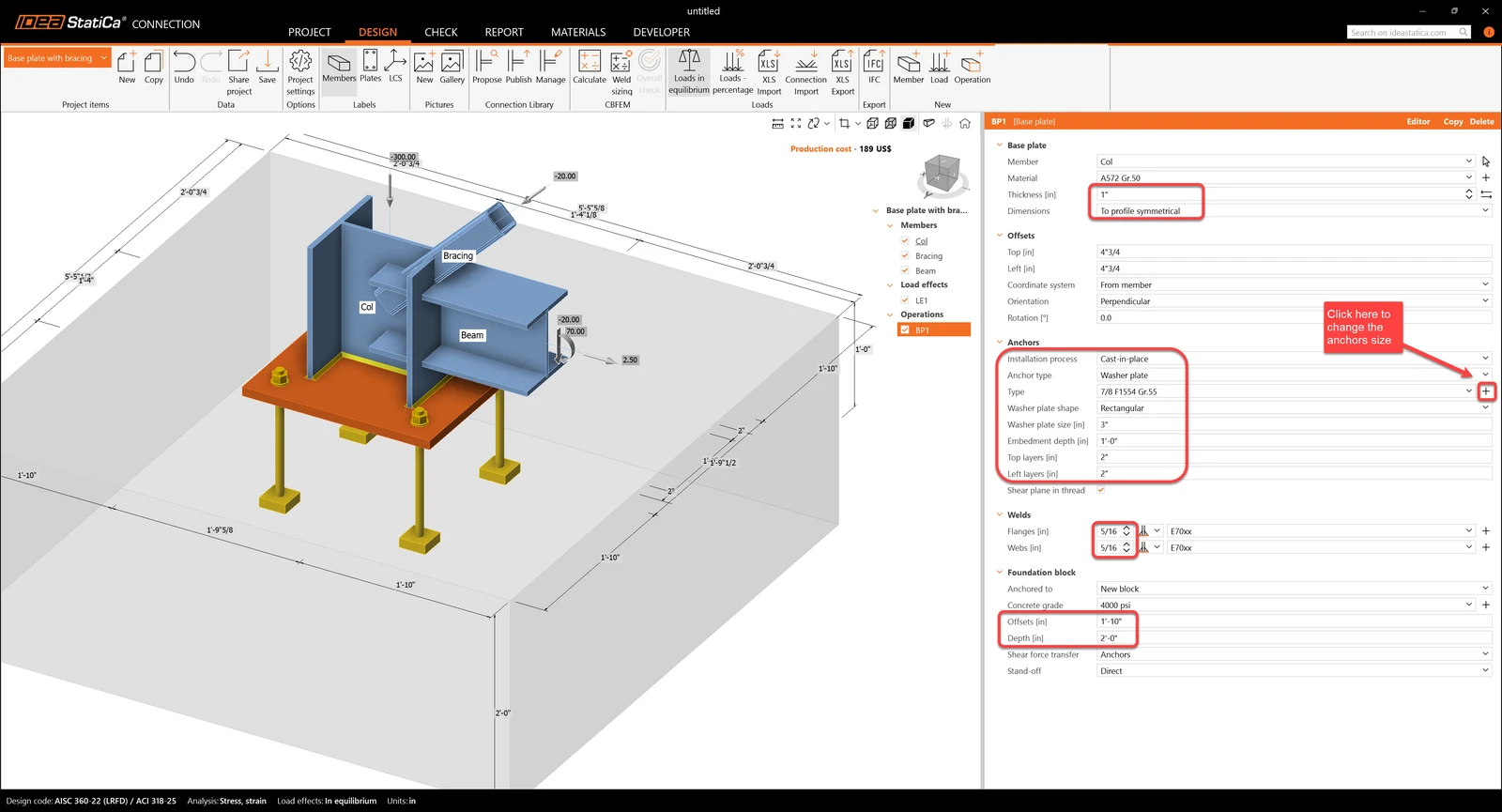Open Project settings

tap(300, 72)
